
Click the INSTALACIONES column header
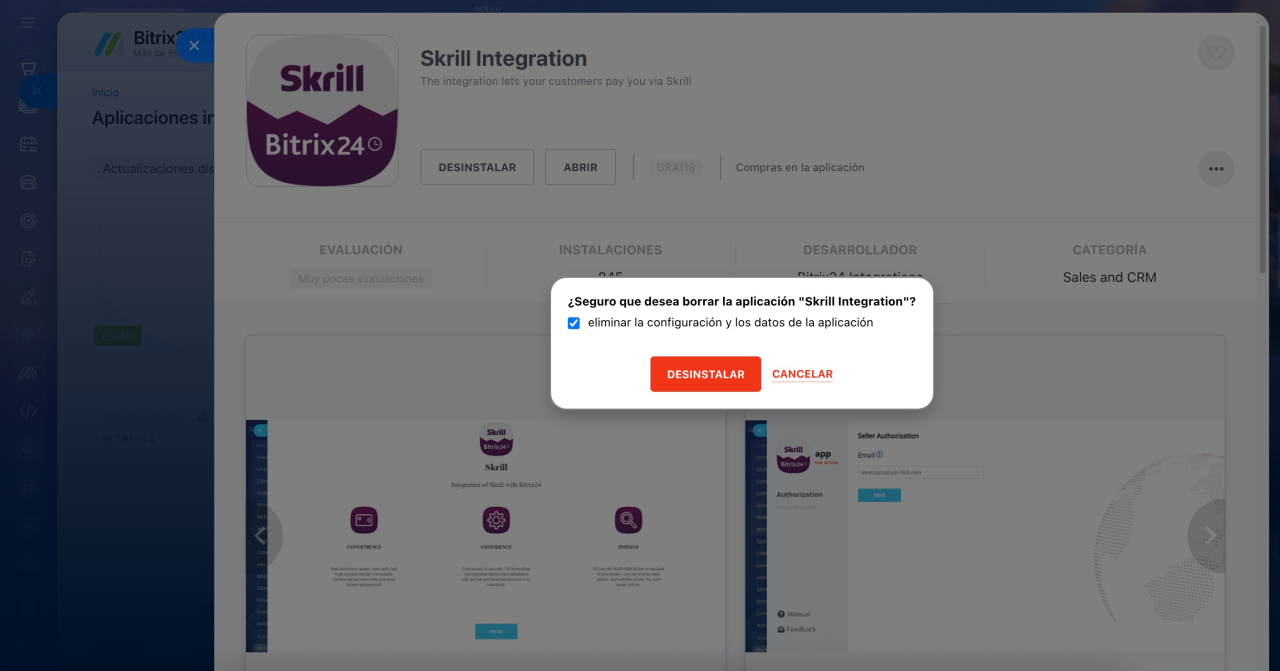pyautogui.click(x=610, y=250)
